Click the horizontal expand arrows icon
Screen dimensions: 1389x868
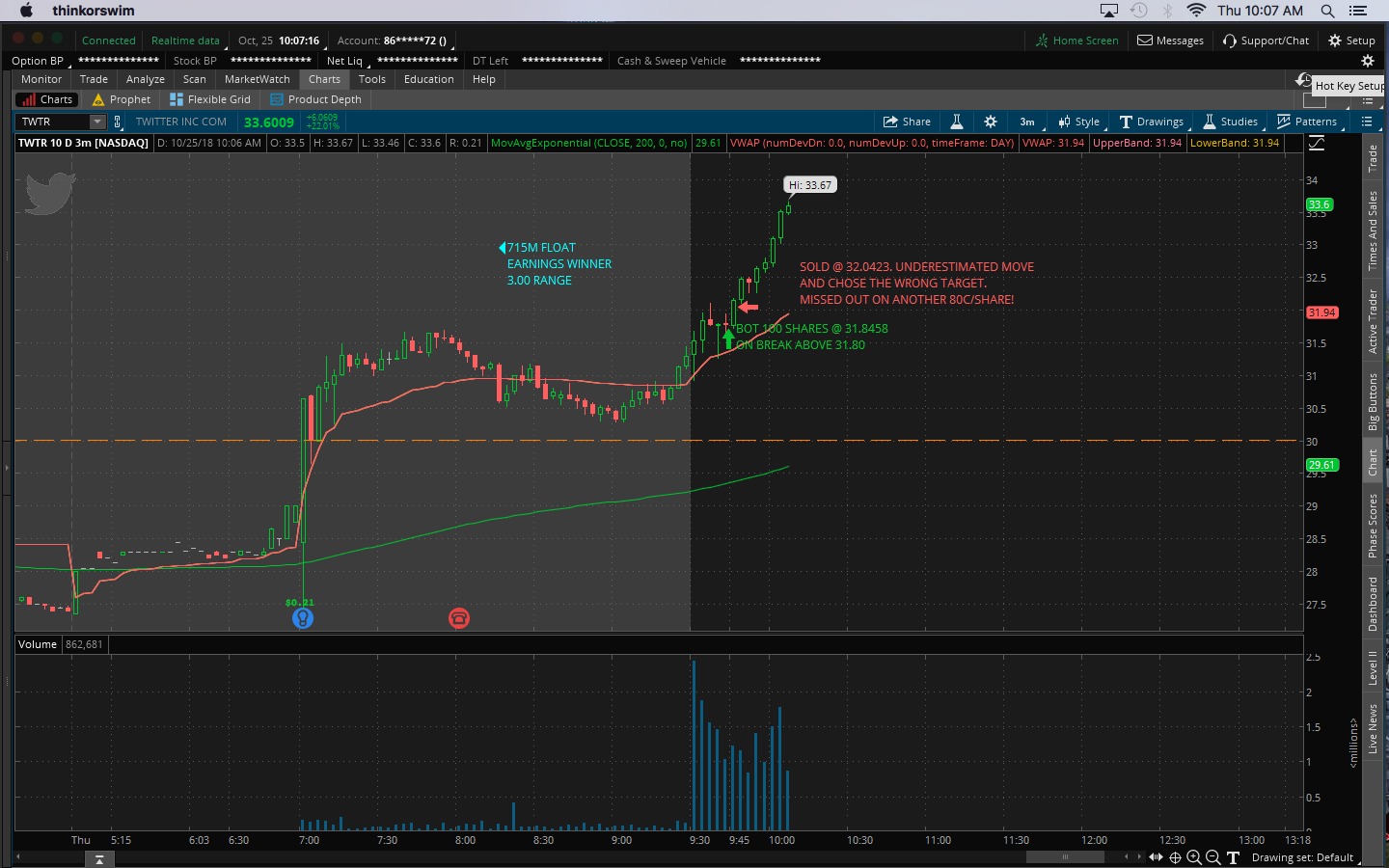click(1156, 857)
